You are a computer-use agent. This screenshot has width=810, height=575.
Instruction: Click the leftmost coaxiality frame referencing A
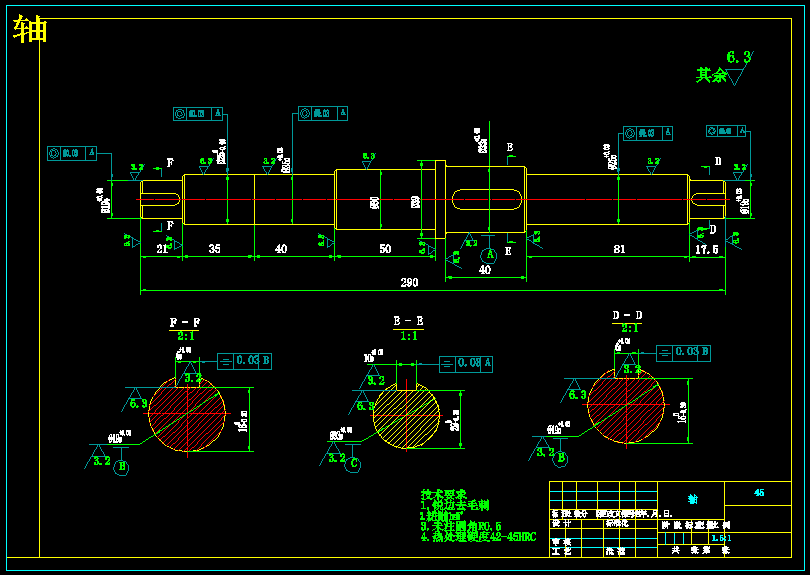(72, 153)
